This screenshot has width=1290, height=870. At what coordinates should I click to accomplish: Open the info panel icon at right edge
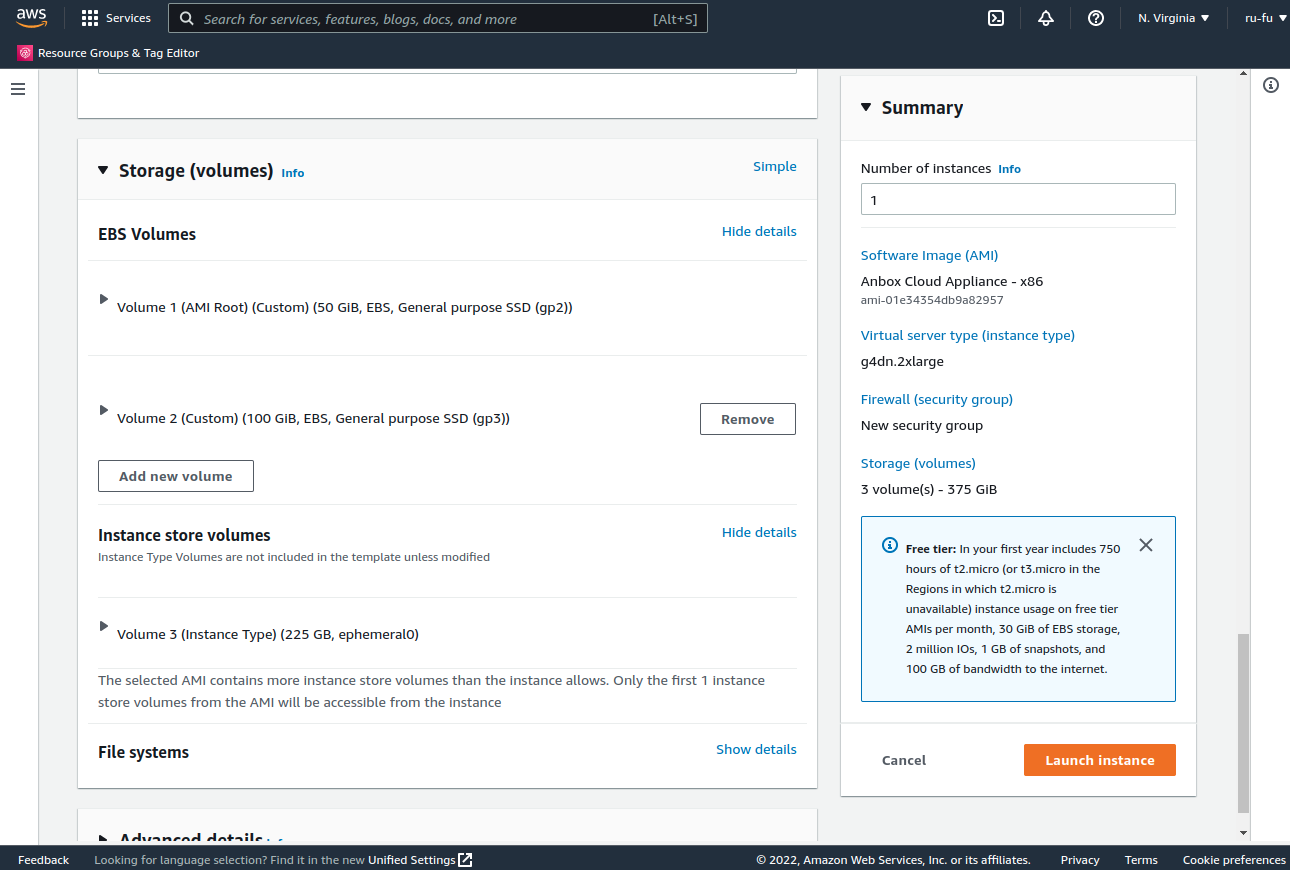click(x=1271, y=85)
